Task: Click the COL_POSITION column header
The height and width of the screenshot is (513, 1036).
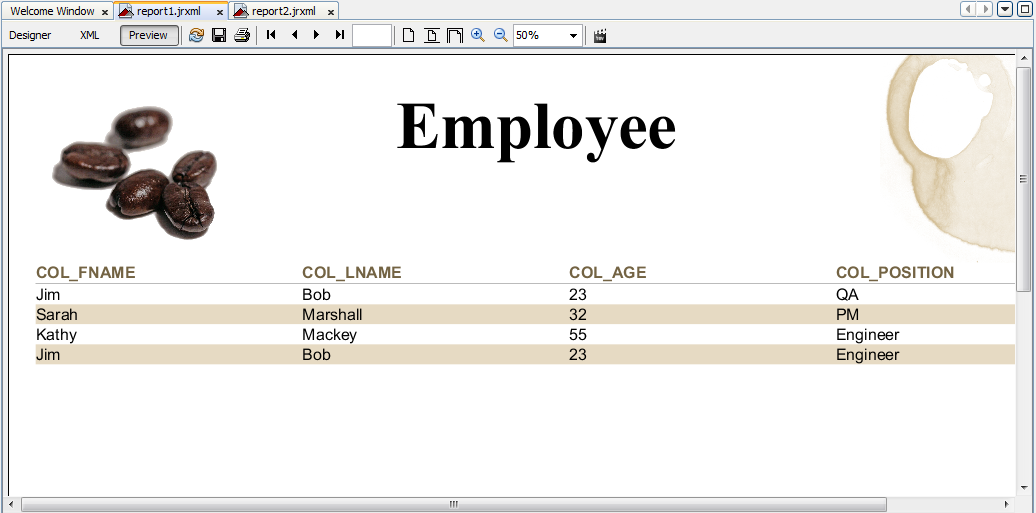Action: [x=895, y=272]
